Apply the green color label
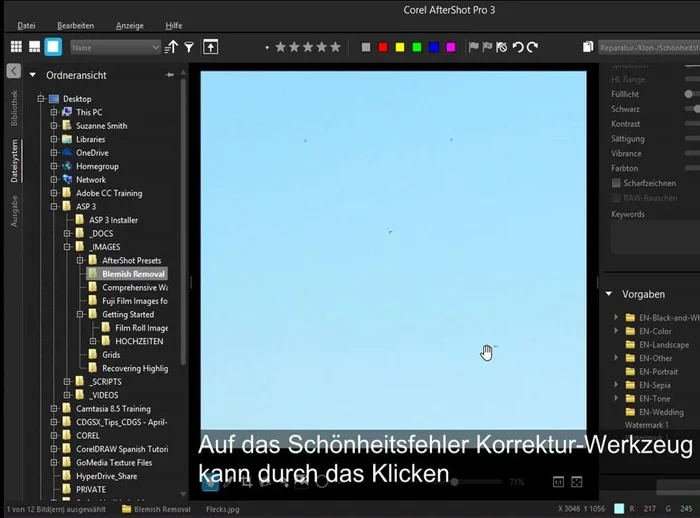The width and height of the screenshot is (700, 518). (417, 47)
